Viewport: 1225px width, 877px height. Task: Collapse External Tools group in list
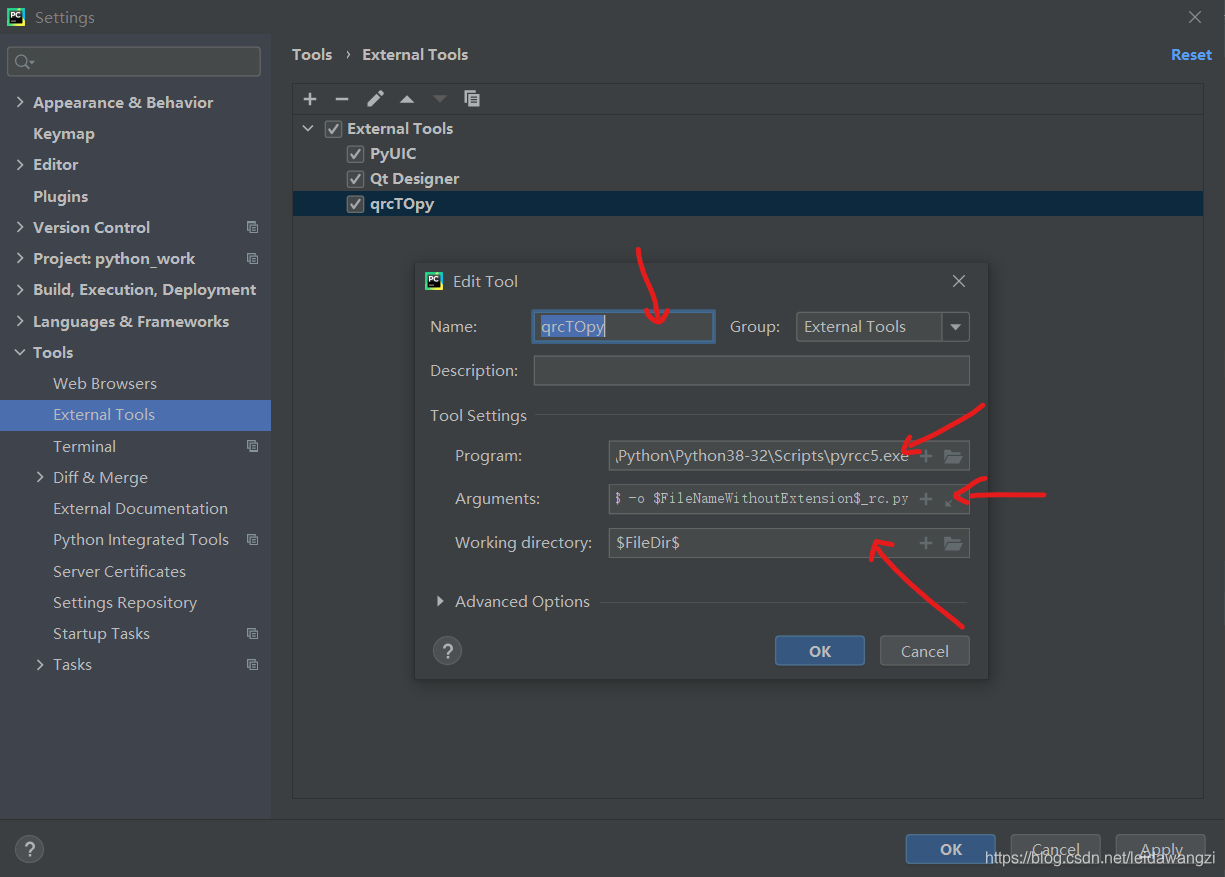click(x=309, y=129)
